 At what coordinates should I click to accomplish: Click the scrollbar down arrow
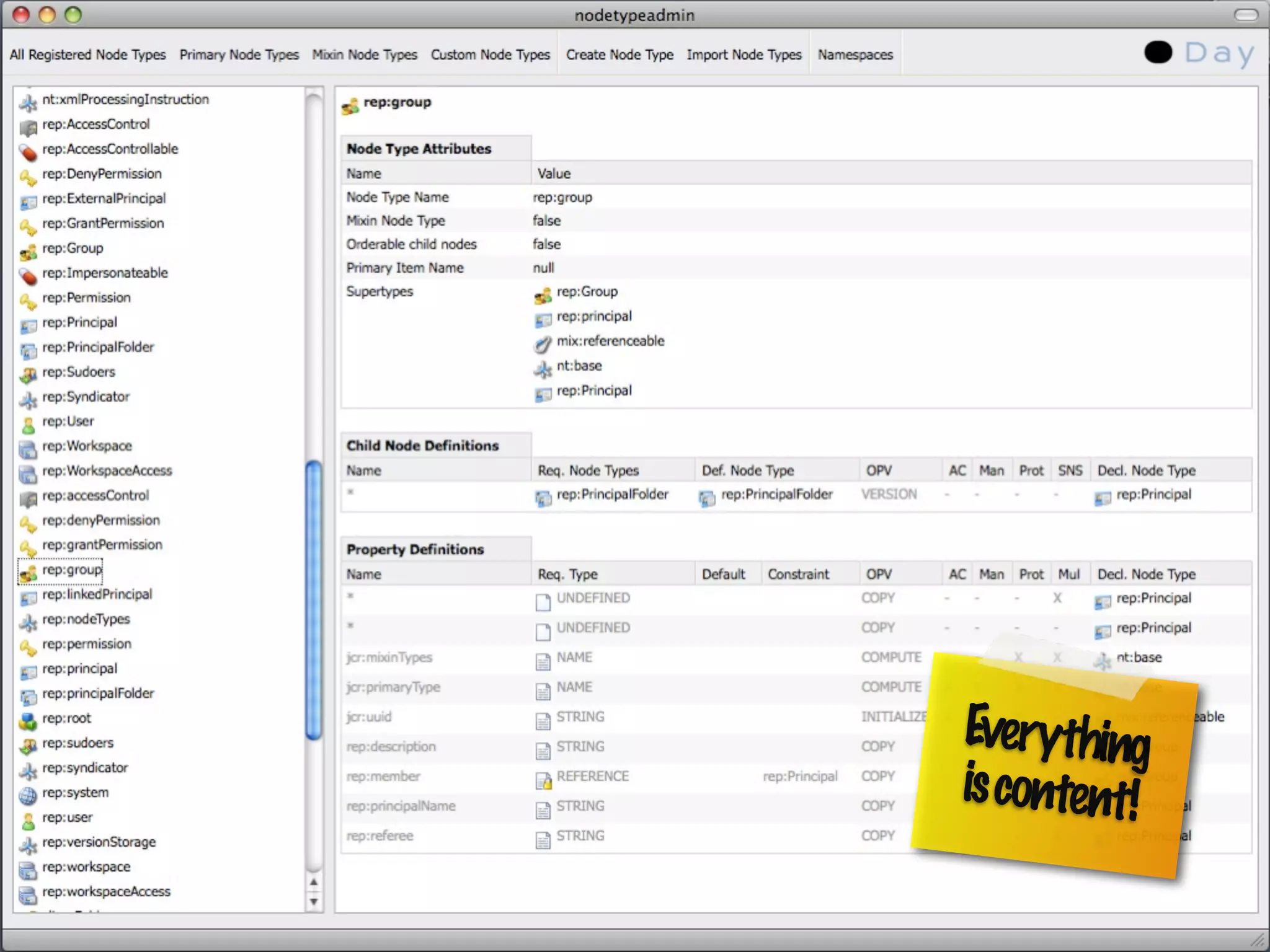point(314,902)
